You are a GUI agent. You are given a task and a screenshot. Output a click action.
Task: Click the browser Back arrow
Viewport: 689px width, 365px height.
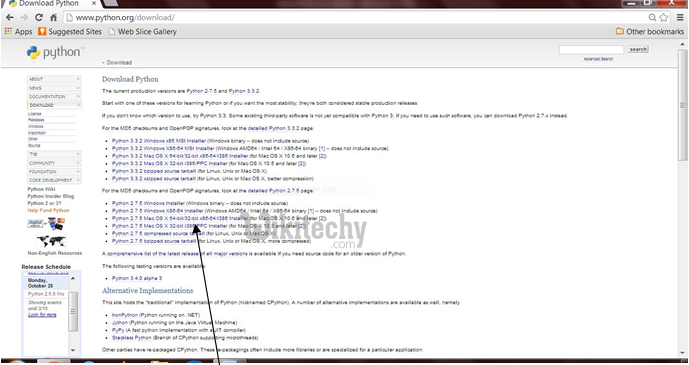point(10,18)
